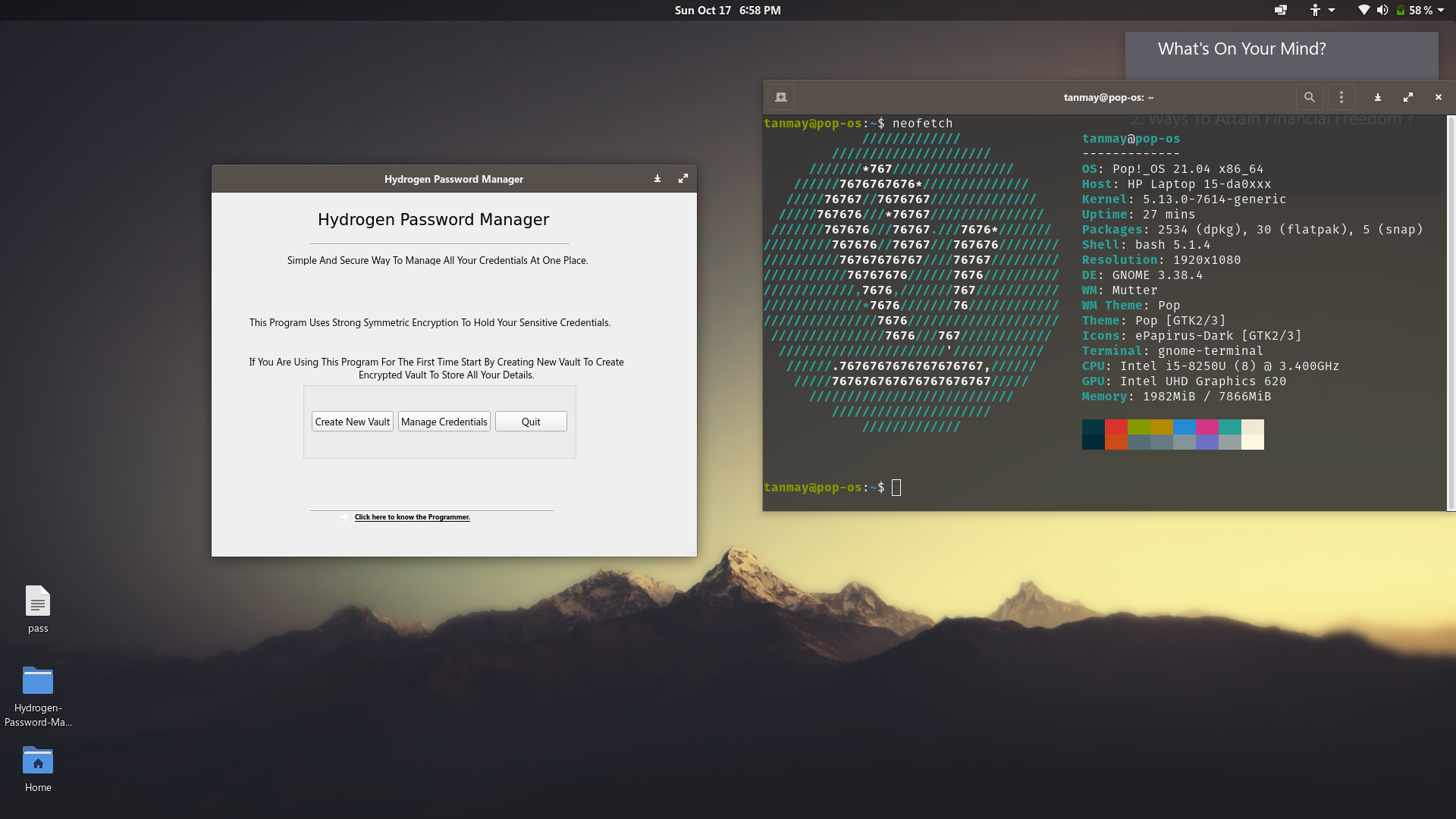Maximize the terminal window

[x=1408, y=97]
